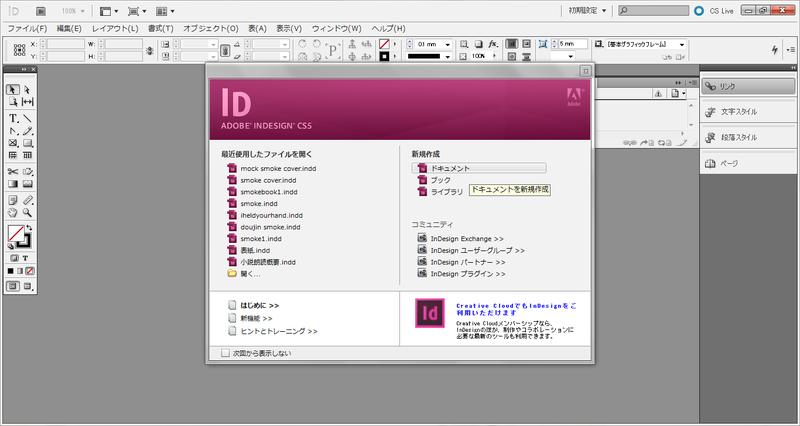Viewport: 800px width, 426px height.
Task: Toggle formatting affects text button (T)
Action: pos(26,258)
